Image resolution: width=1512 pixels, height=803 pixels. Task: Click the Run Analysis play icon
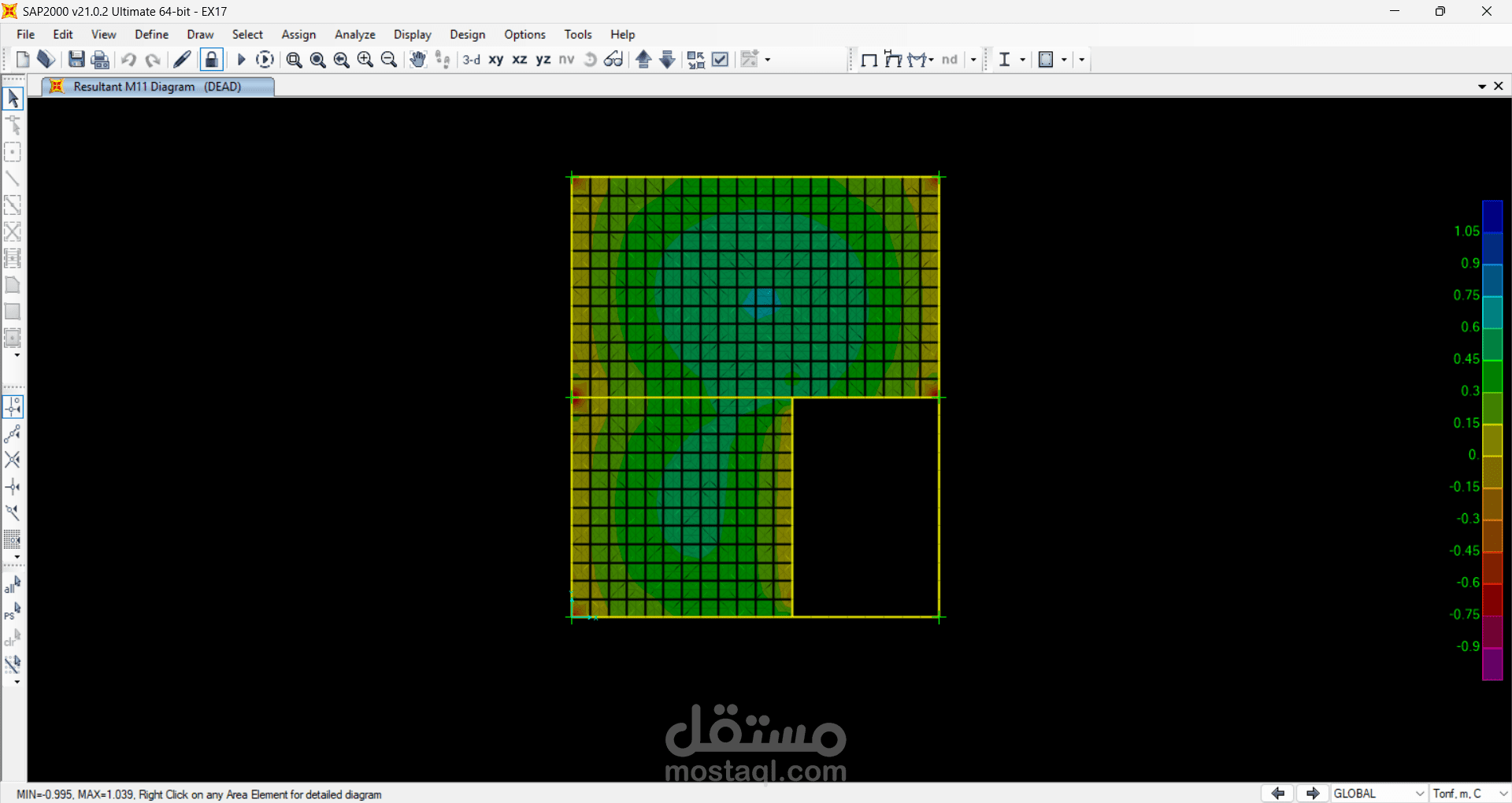[x=242, y=60]
